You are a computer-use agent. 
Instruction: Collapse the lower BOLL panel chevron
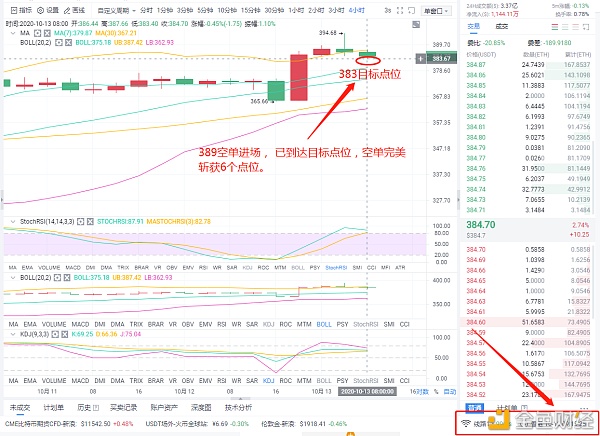point(14,278)
